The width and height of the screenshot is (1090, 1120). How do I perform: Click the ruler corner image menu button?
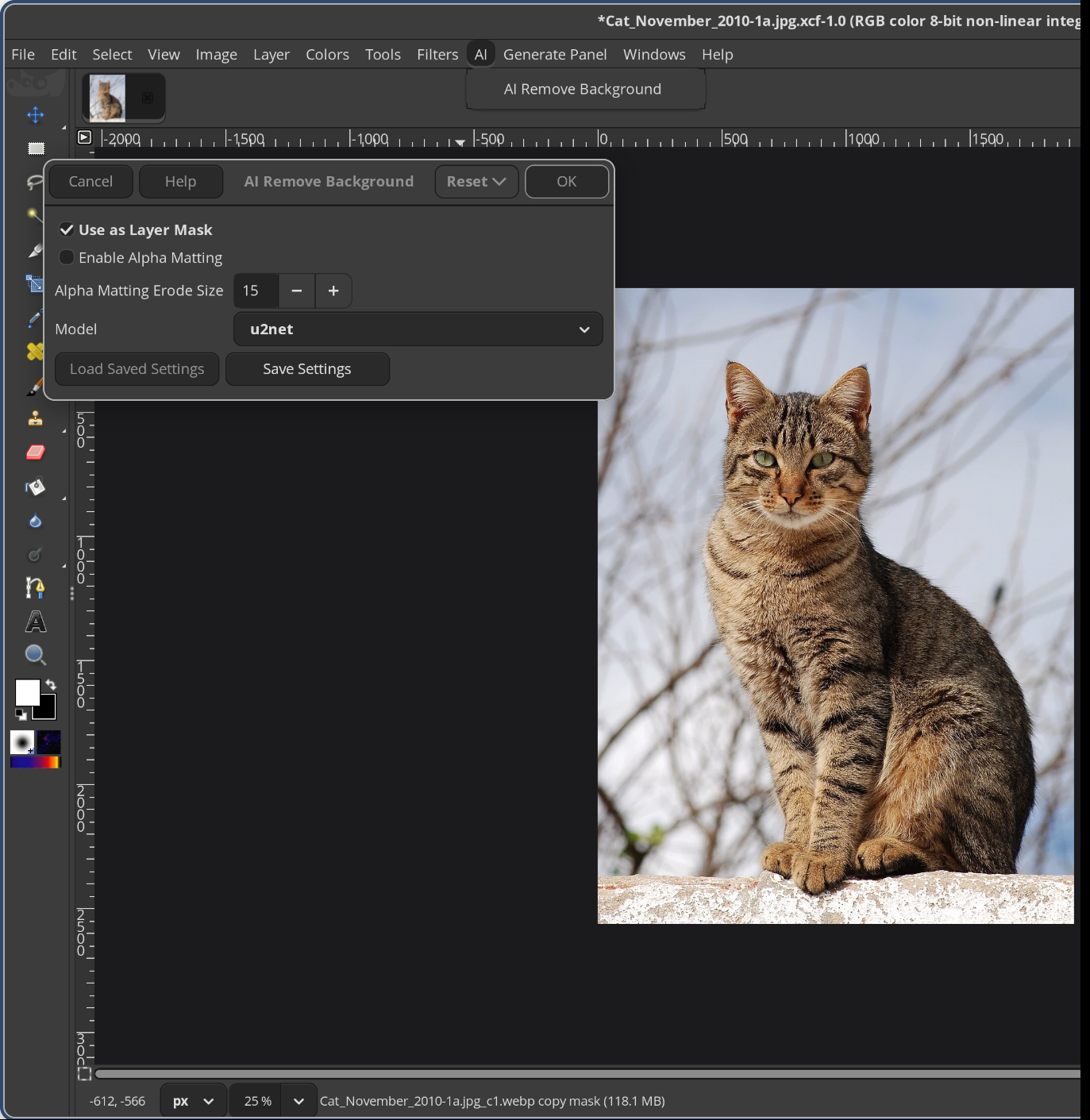(x=84, y=137)
